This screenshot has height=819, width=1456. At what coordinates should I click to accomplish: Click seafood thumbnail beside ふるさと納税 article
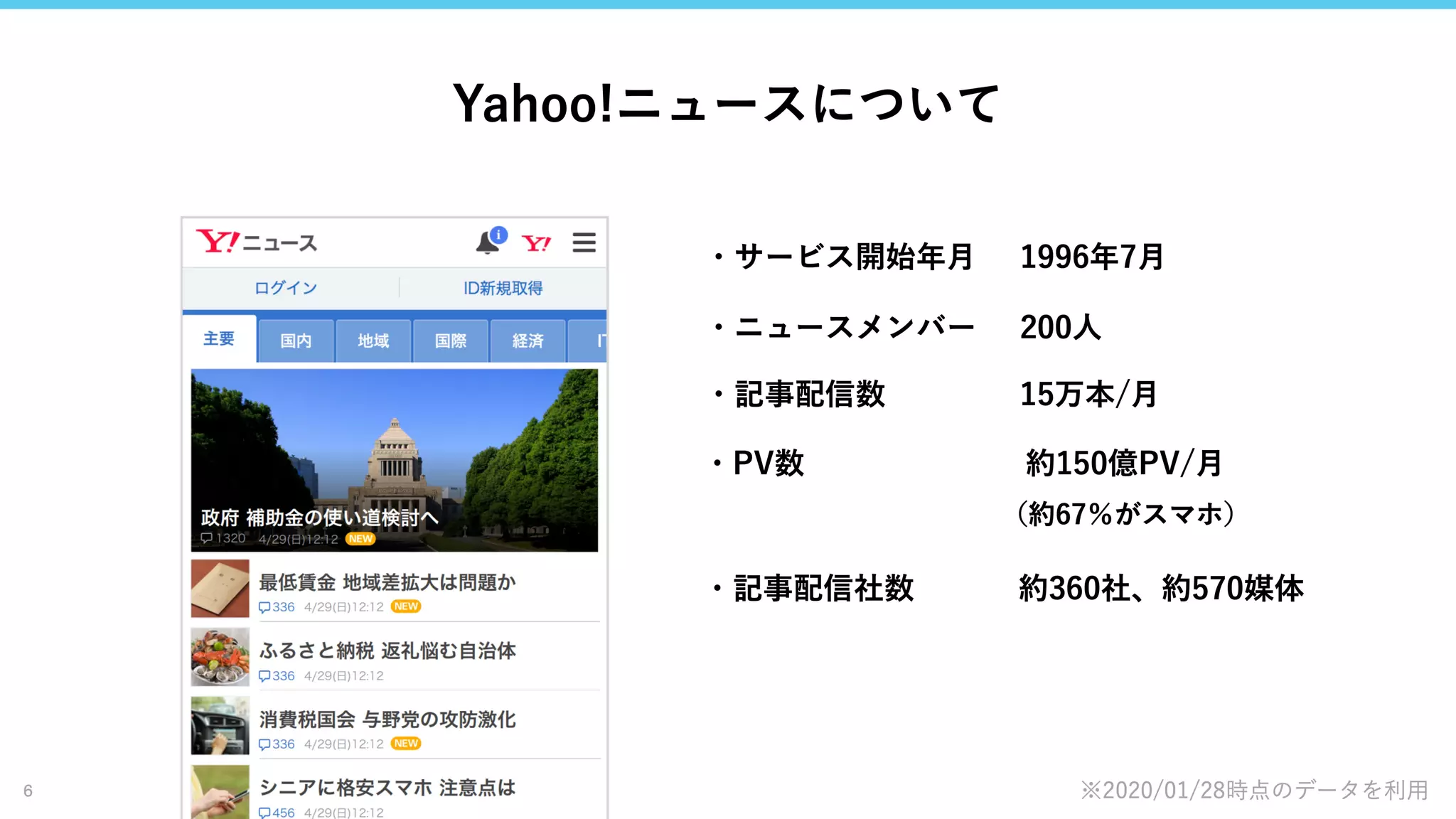point(220,657)
